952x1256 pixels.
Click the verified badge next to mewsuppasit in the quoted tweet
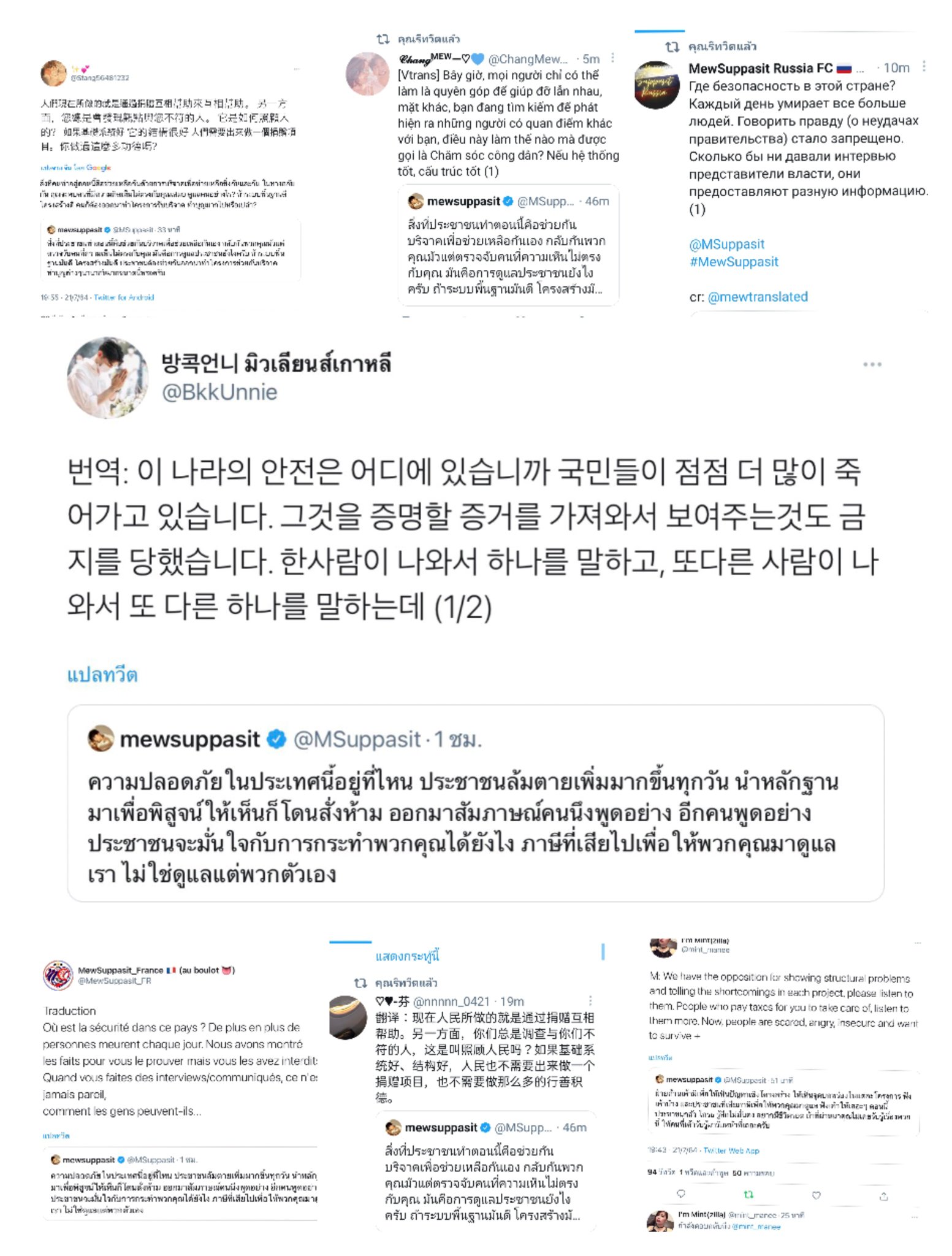[x=277, y=739]
